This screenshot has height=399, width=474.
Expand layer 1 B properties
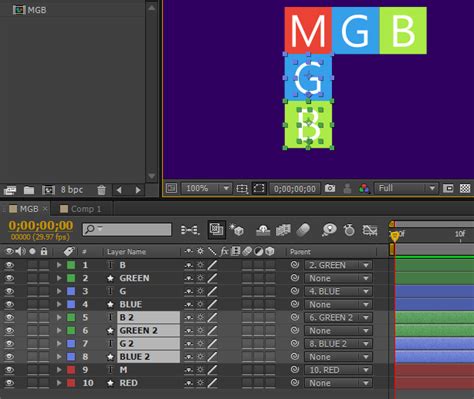pyautogui.click(x=59, y=265)
